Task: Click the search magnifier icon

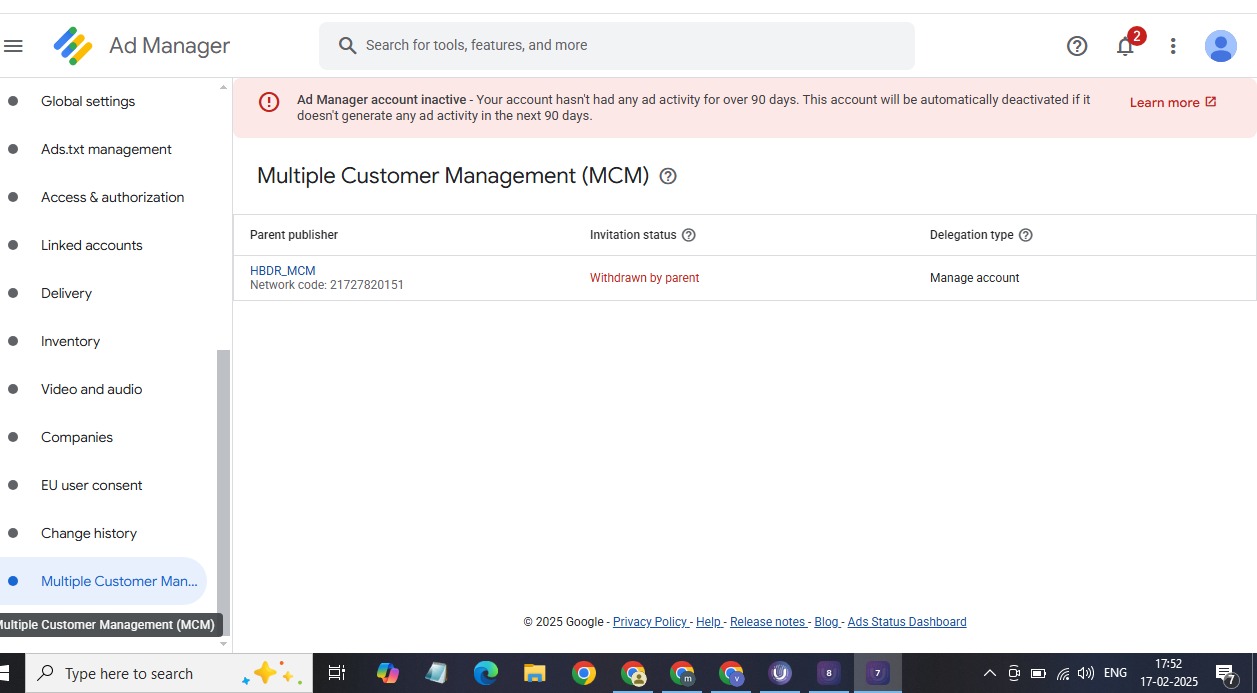Action: coord(348,46)
